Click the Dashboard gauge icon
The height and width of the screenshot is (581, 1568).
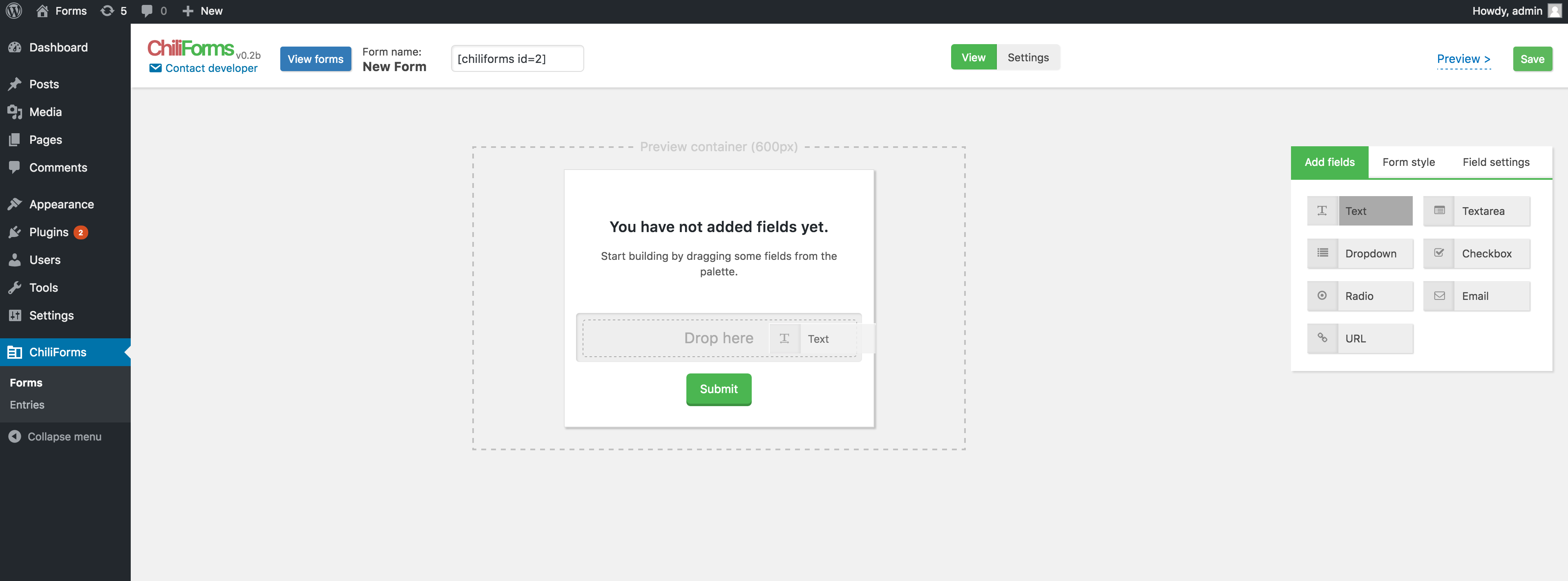coord(15,47)
